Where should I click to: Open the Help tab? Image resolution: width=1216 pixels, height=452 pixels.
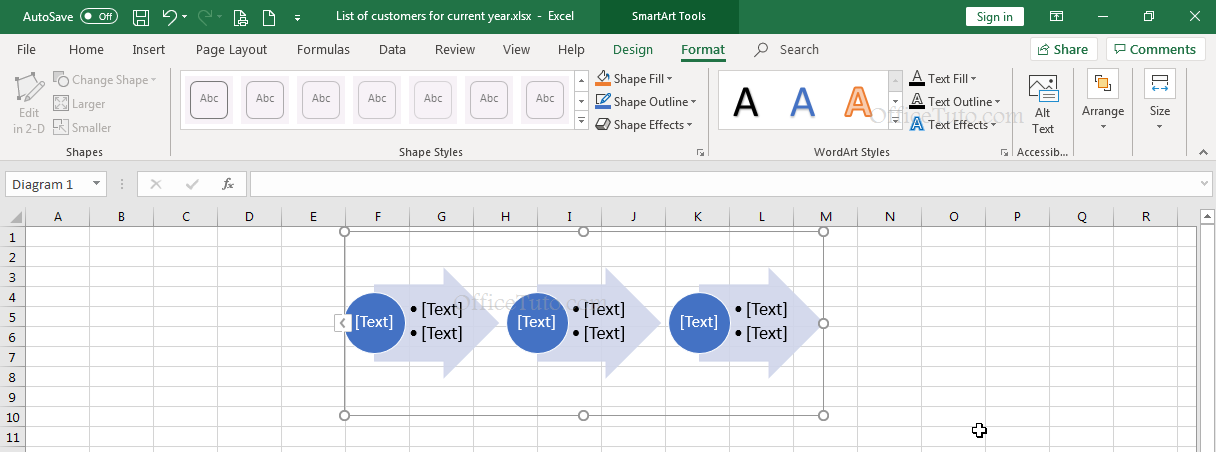coord(571,49)
